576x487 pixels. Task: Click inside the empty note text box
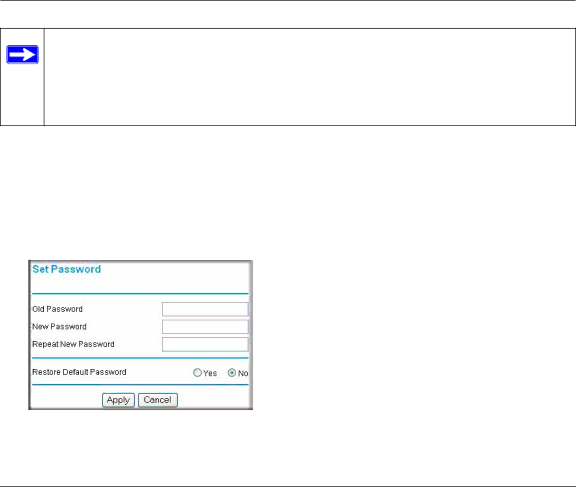[x=310, y=77]
